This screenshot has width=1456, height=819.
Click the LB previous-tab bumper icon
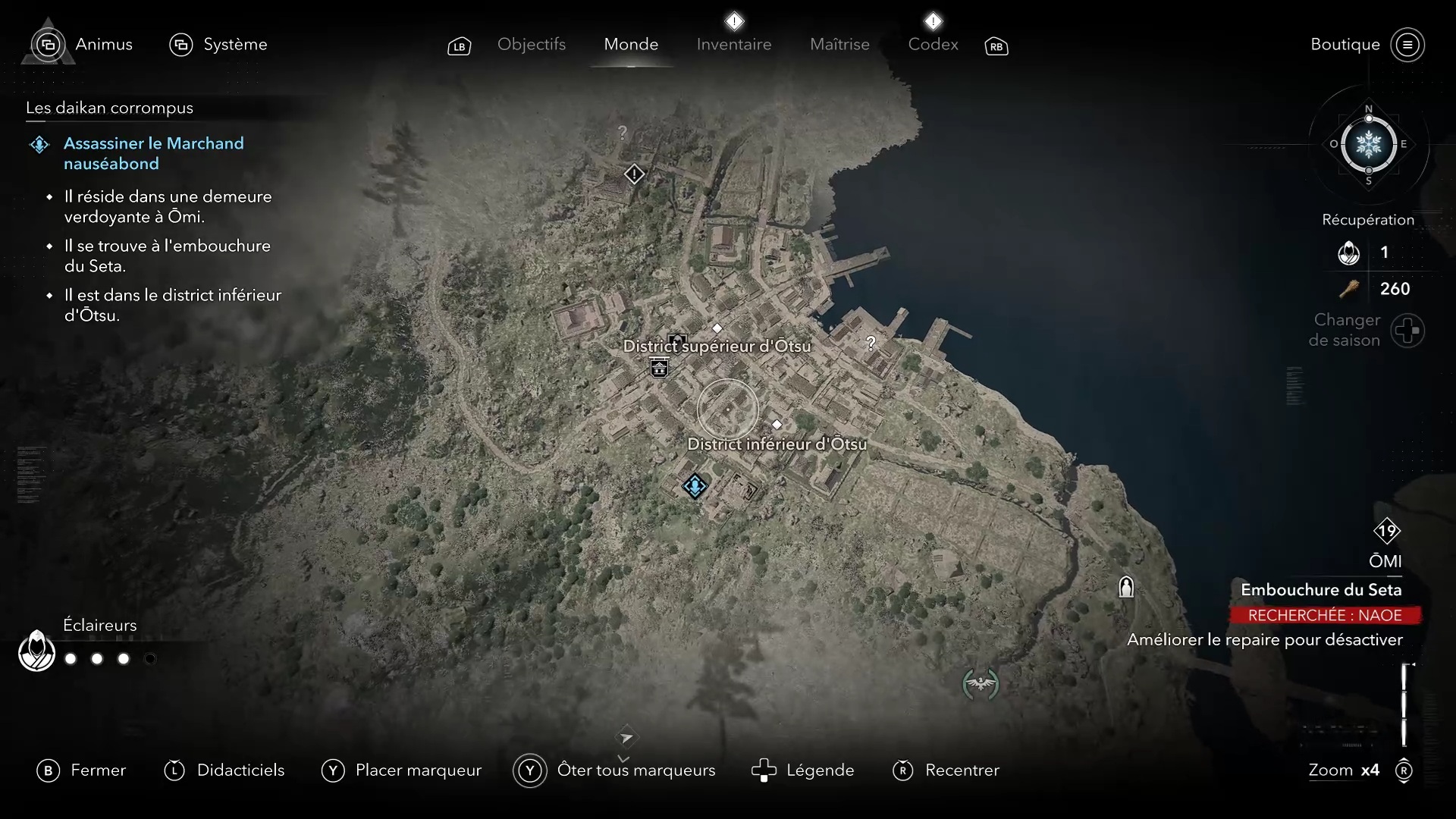pyautogui.click(x=459, y=46)
